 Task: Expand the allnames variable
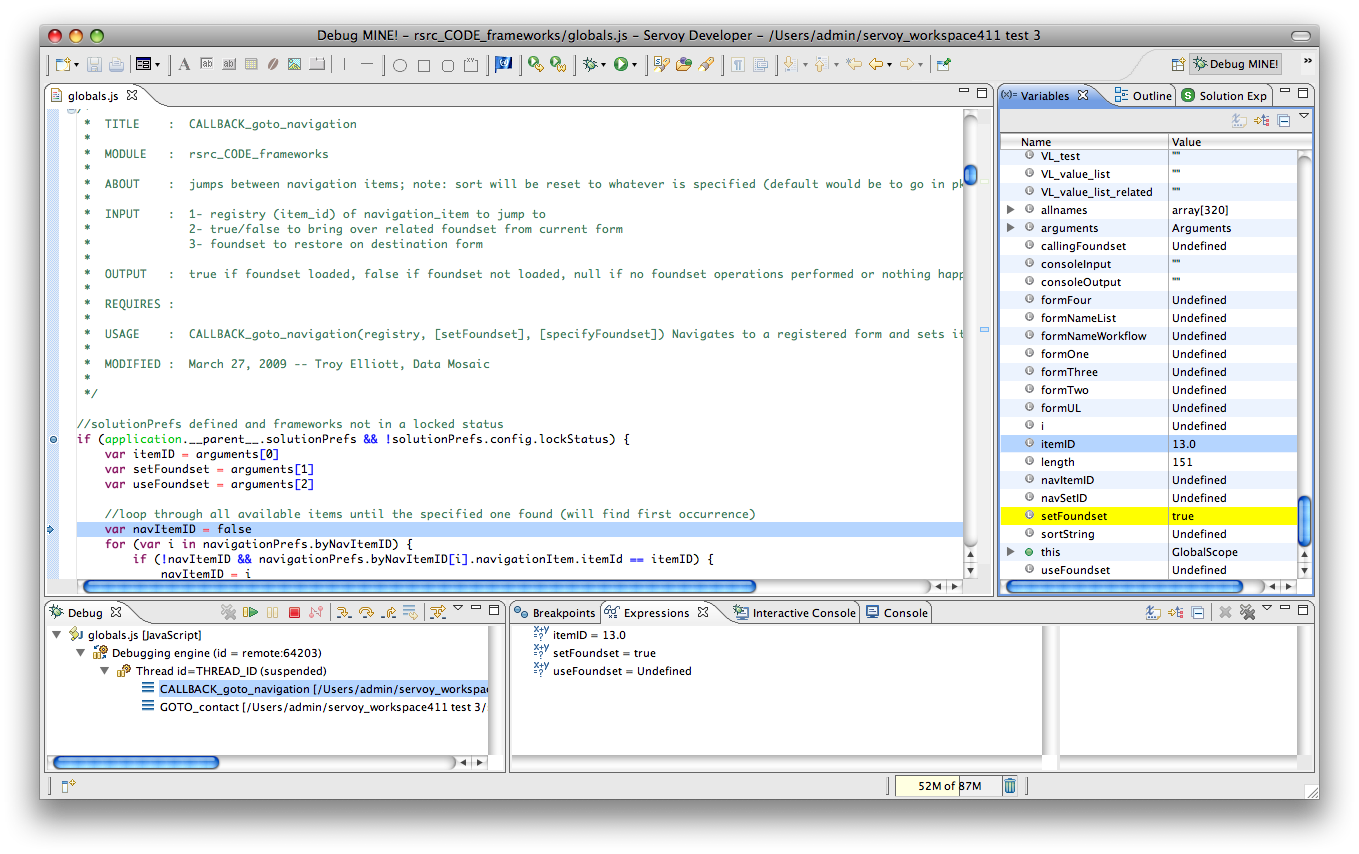pyautogui.click(x=1011, y=210)
